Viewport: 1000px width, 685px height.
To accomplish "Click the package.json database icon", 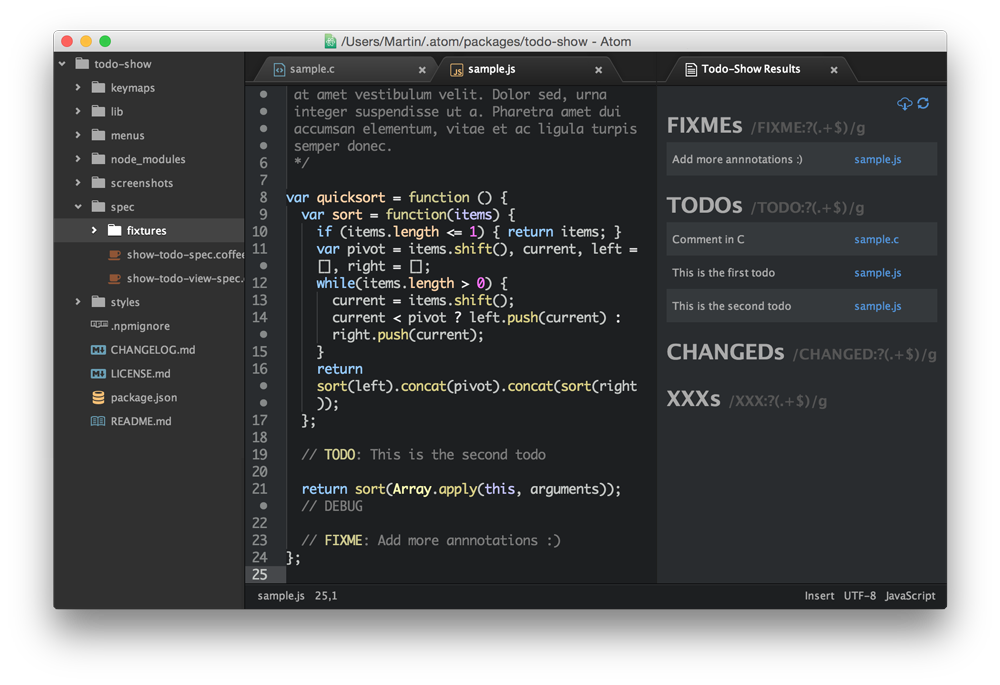I will (98, 397).
